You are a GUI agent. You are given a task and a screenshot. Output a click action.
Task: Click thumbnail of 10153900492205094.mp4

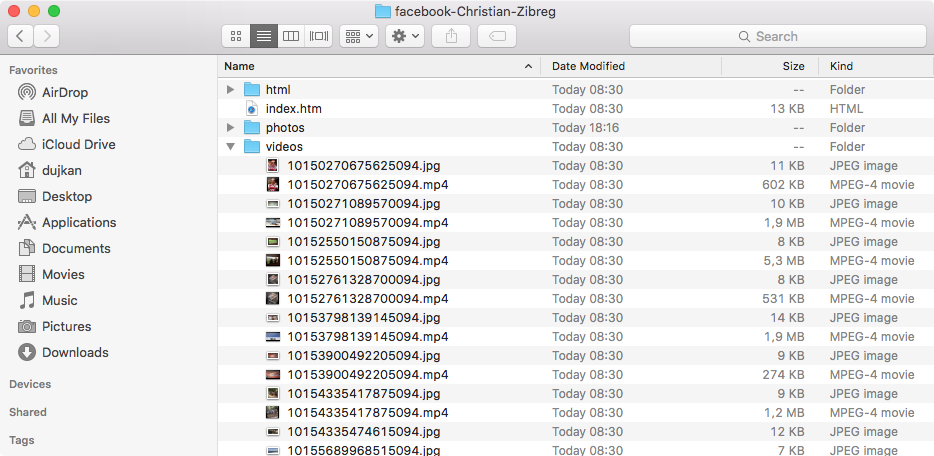point(273,374)
